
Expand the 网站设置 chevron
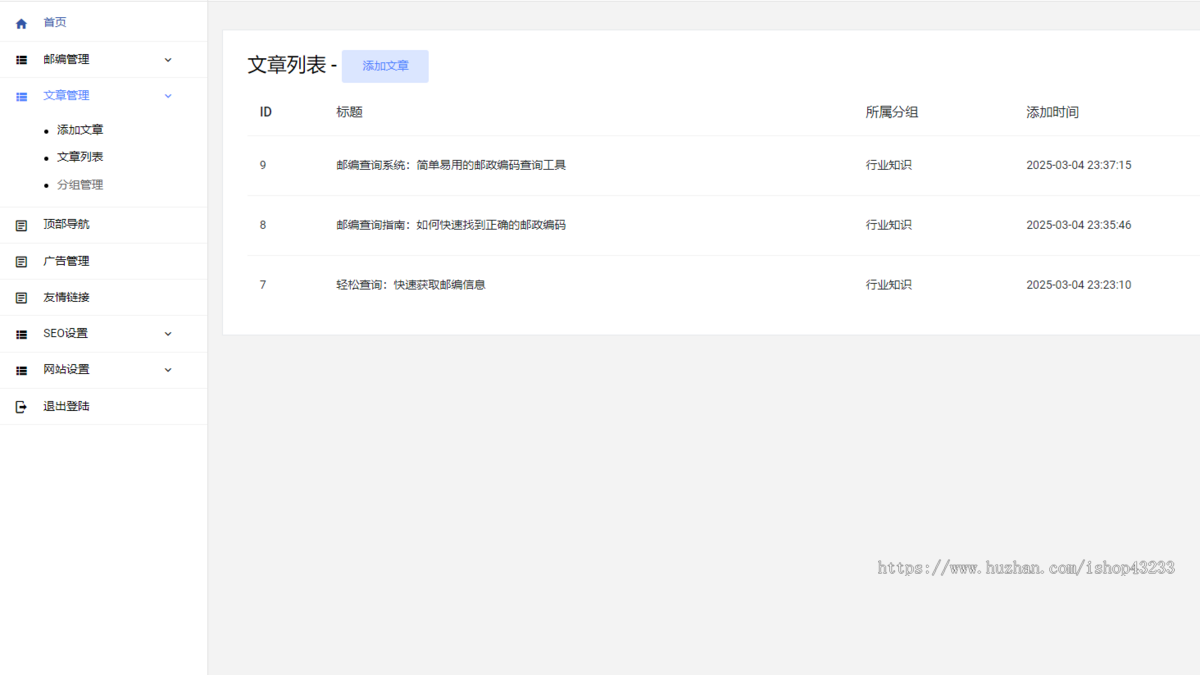tap(168, 370)
